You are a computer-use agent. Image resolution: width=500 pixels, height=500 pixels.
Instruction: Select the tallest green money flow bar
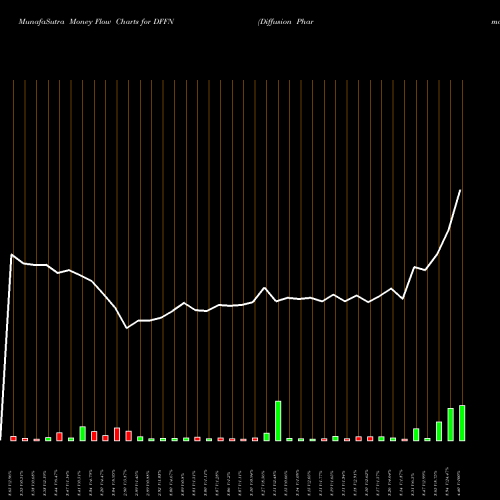pos(278,421)
